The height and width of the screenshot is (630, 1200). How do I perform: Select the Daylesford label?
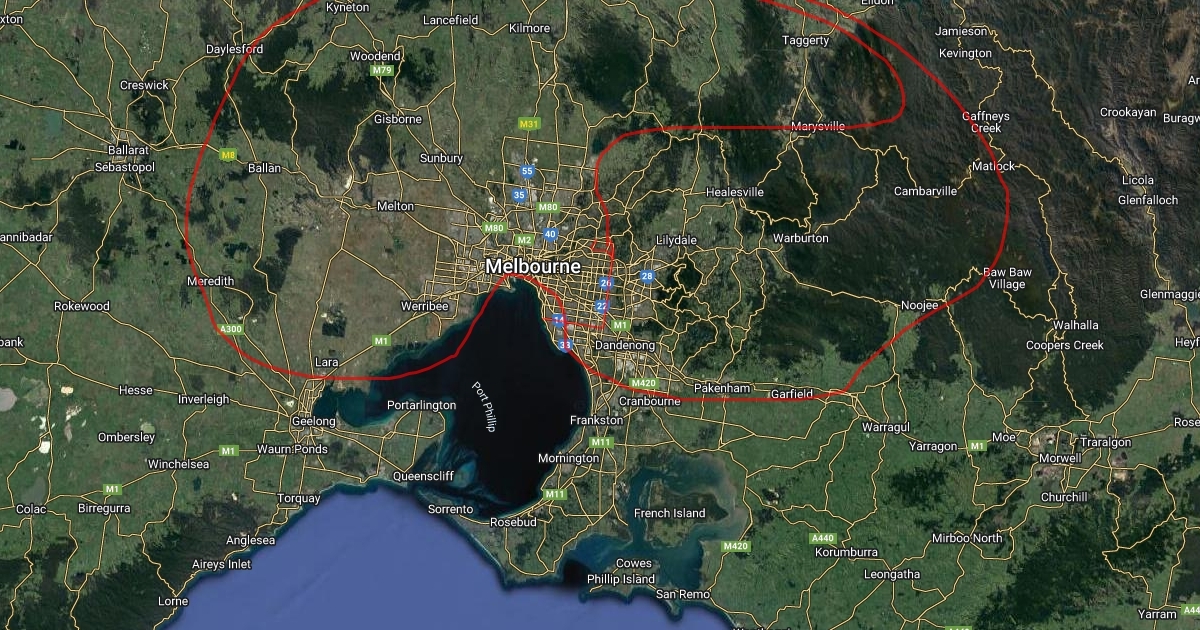click(x=234, y=49)
